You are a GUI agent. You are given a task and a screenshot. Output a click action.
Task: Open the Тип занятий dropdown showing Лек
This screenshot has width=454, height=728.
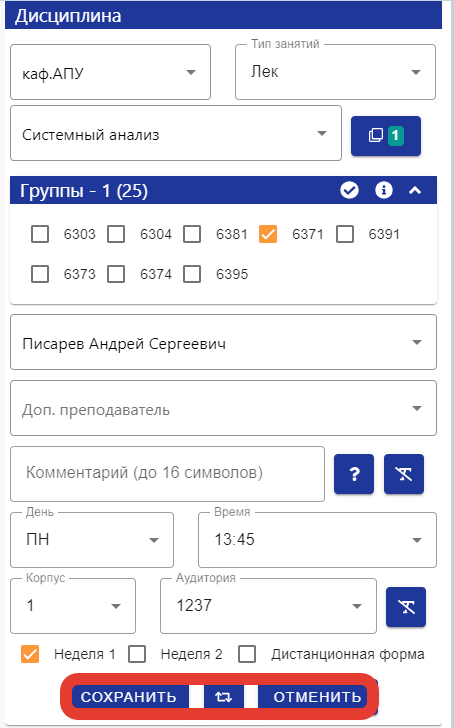tap(336, 72)
